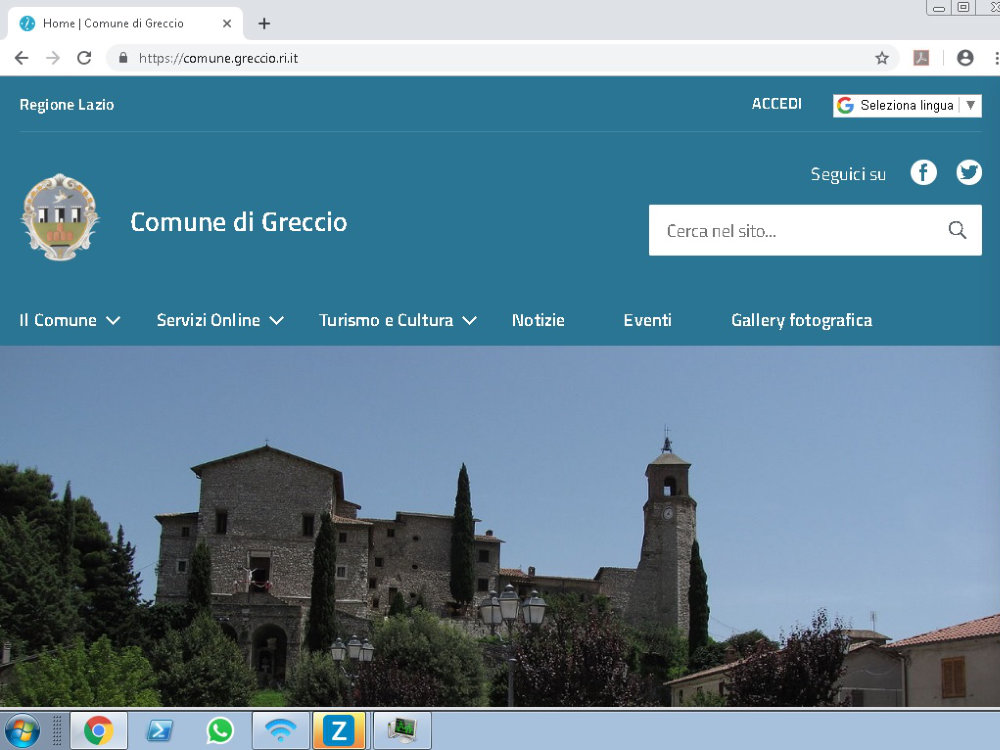The width and height of the screenshot is (1000, 750).
Task: Click the browser forward arrow
Action: coord(53,58)
